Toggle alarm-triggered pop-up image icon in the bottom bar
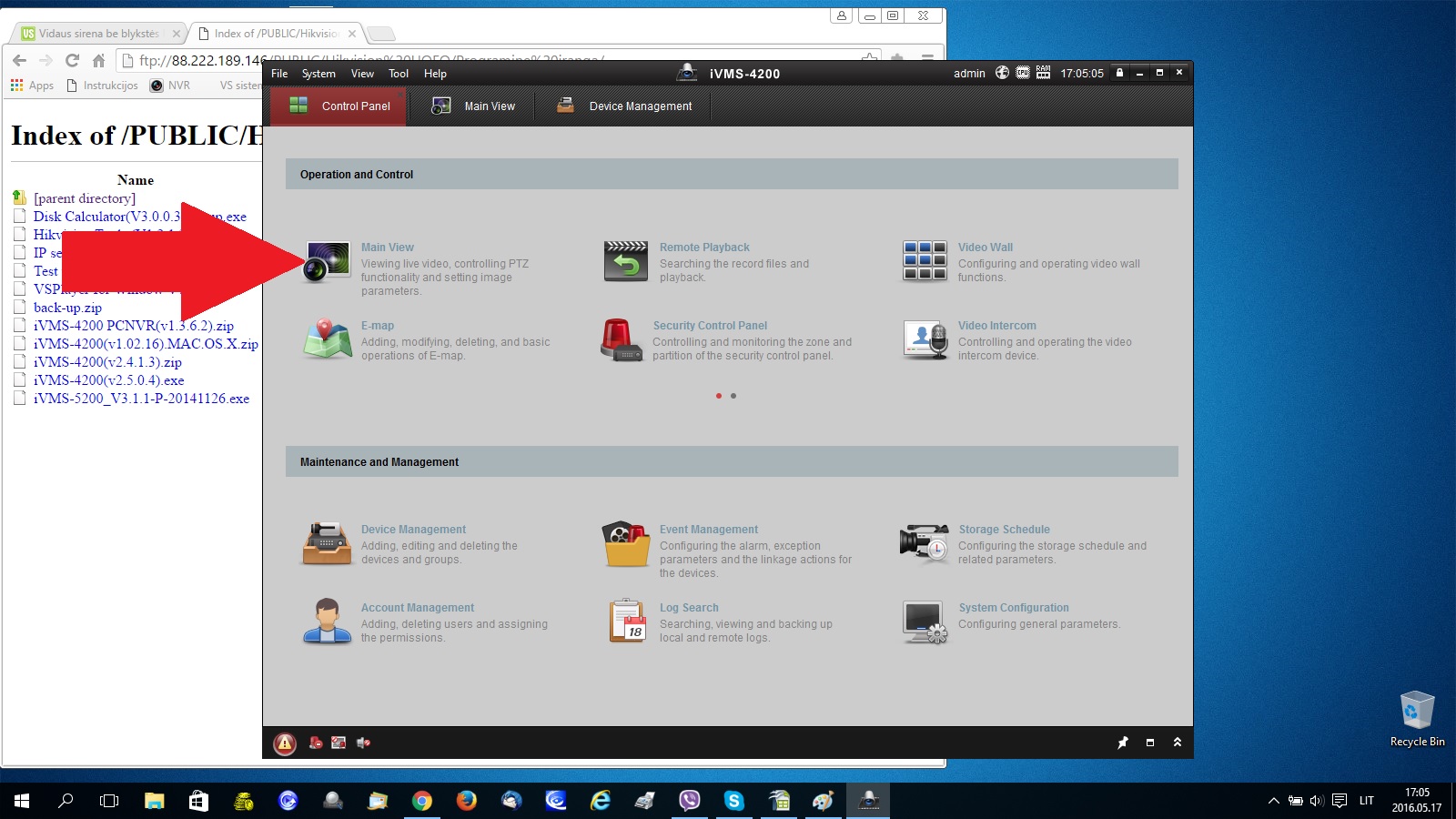1456x819 pixels. [x=339, y=743]
